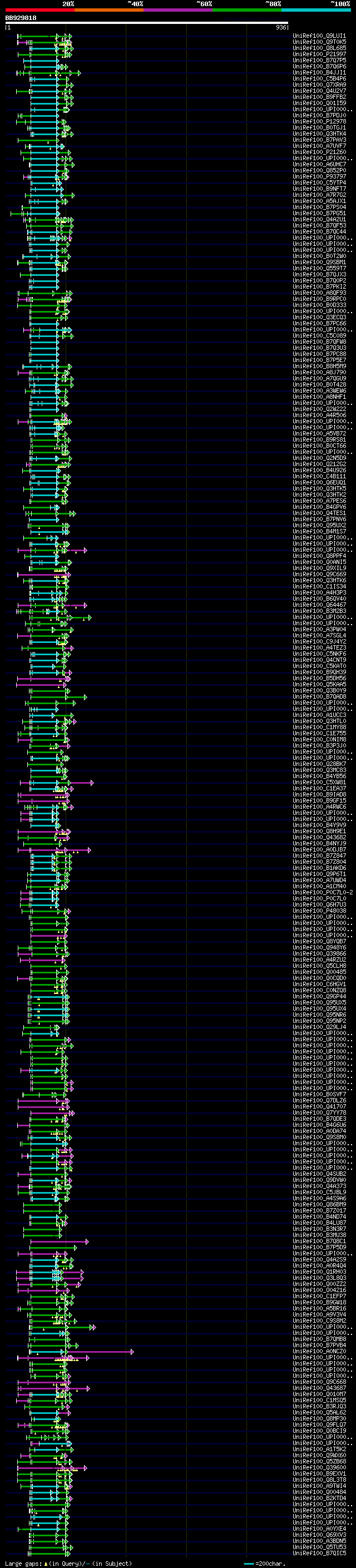Open the UniRef100_Q6H7U3 label
The height and width of the screenshot is (1568, 356).
point(319,904)
